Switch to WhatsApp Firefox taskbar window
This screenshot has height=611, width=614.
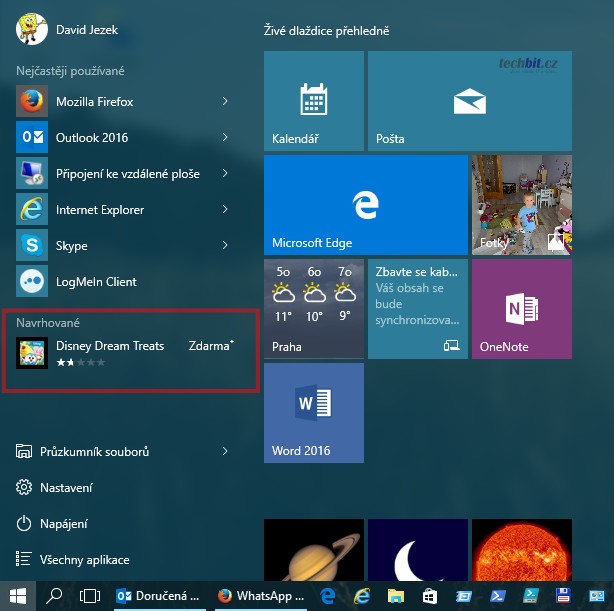coord(261,596)
